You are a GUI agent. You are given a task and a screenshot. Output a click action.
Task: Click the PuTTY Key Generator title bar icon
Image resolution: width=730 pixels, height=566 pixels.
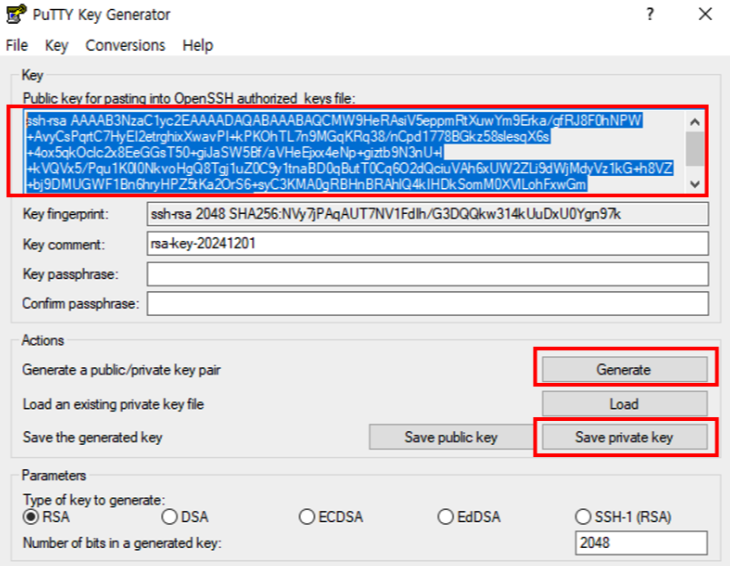click(x=15, y=14)
